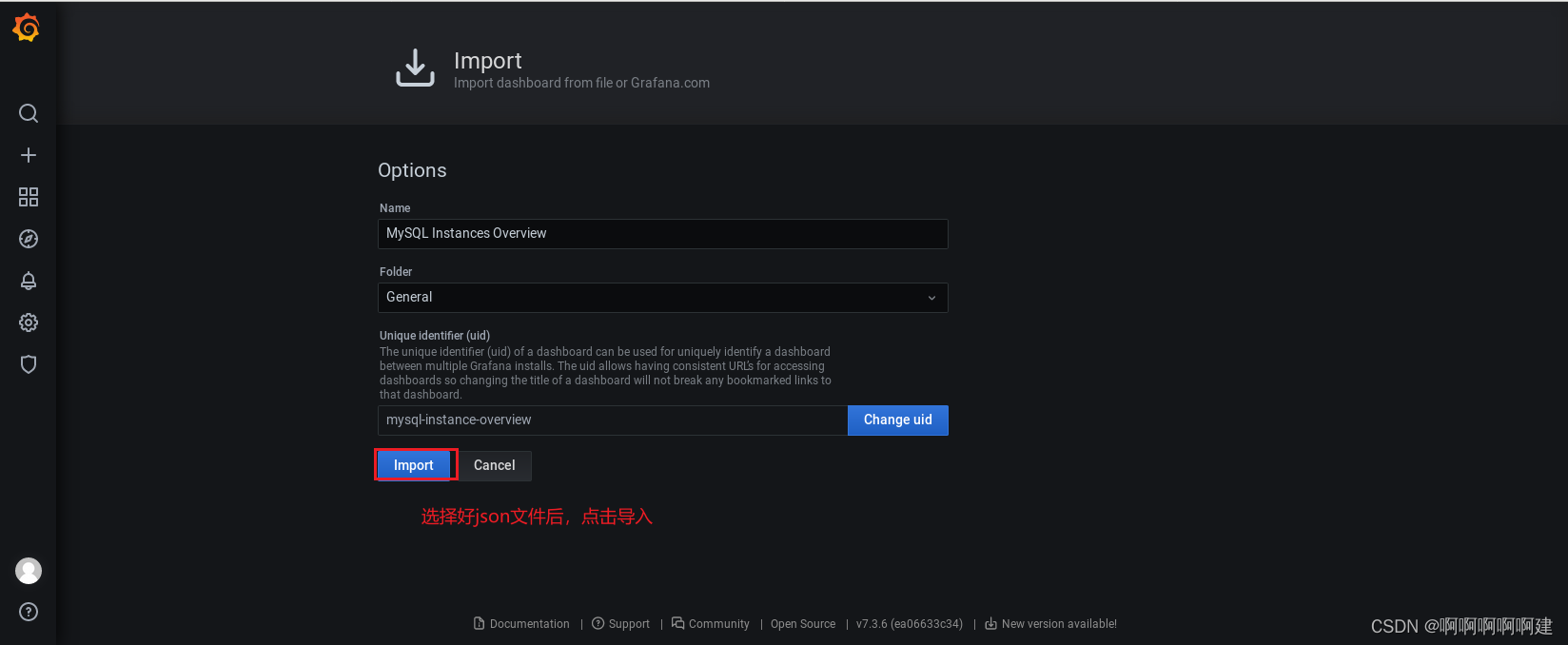Expand the Folder dropdown showing General
1568x645 pixels.
pyautogui.click(x=663, y=298)
